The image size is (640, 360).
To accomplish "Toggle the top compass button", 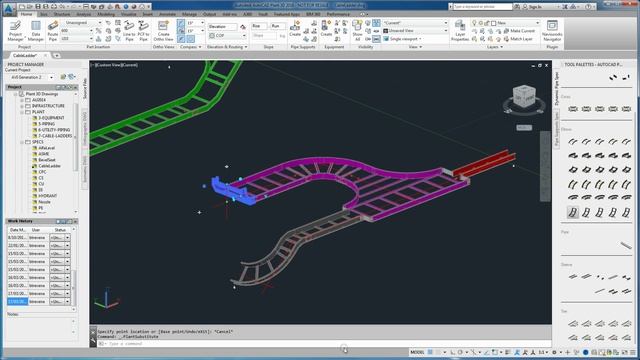I will click(181, 23).
